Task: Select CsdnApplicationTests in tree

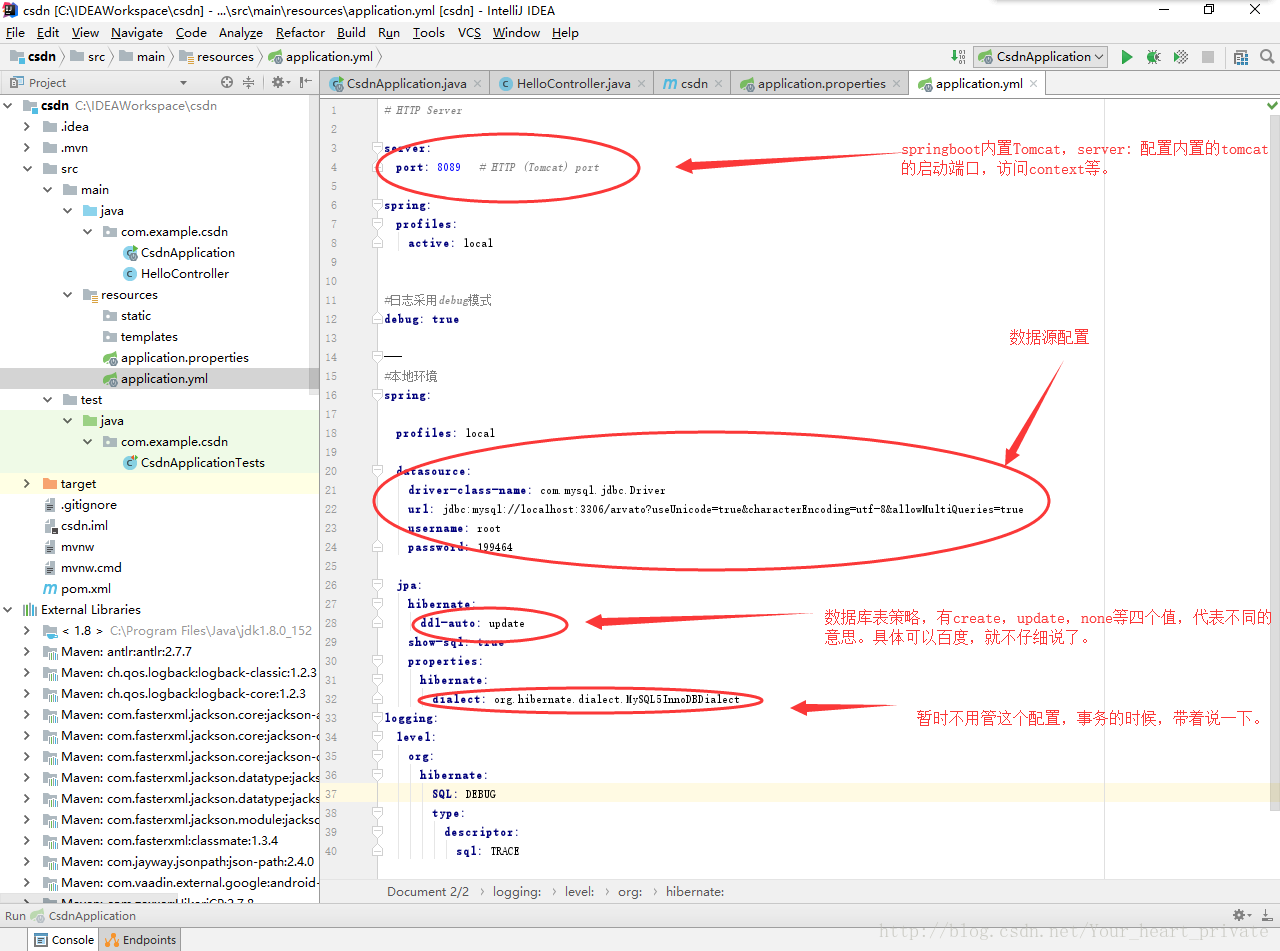Action: point(194,462)
